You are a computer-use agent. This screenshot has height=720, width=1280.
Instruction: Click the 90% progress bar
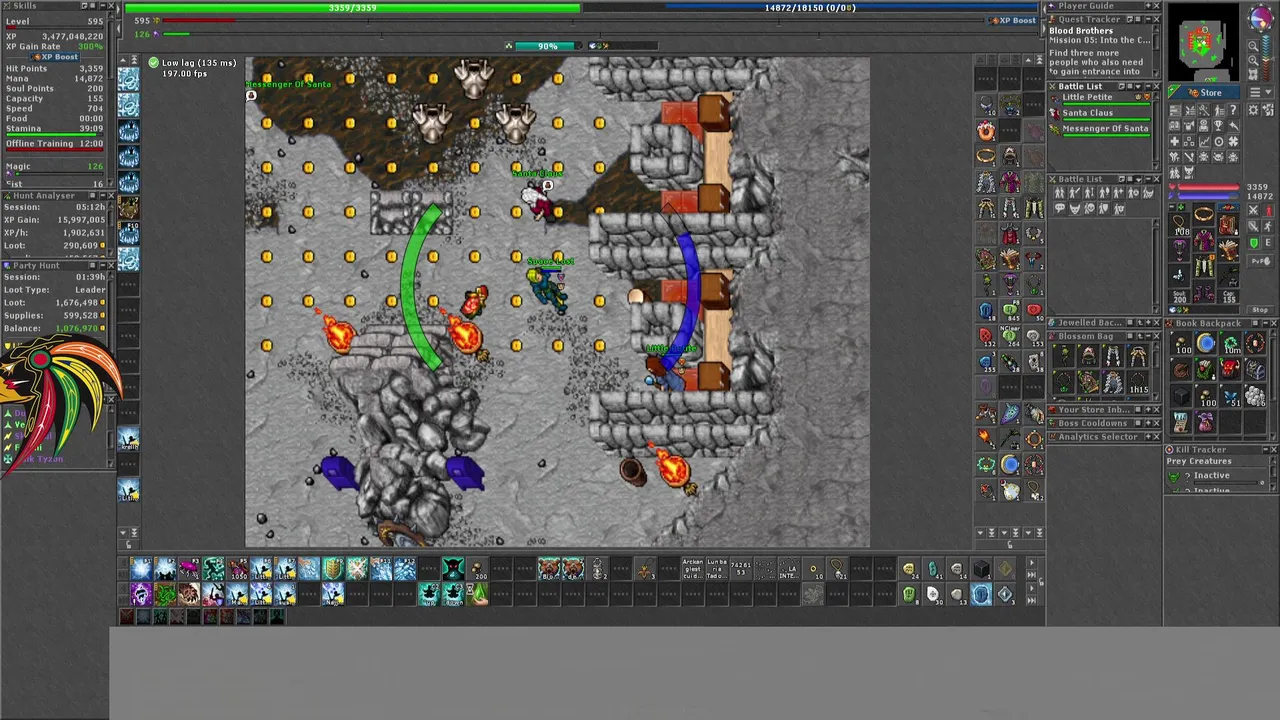pyautogui.click(x=546, y=46)
